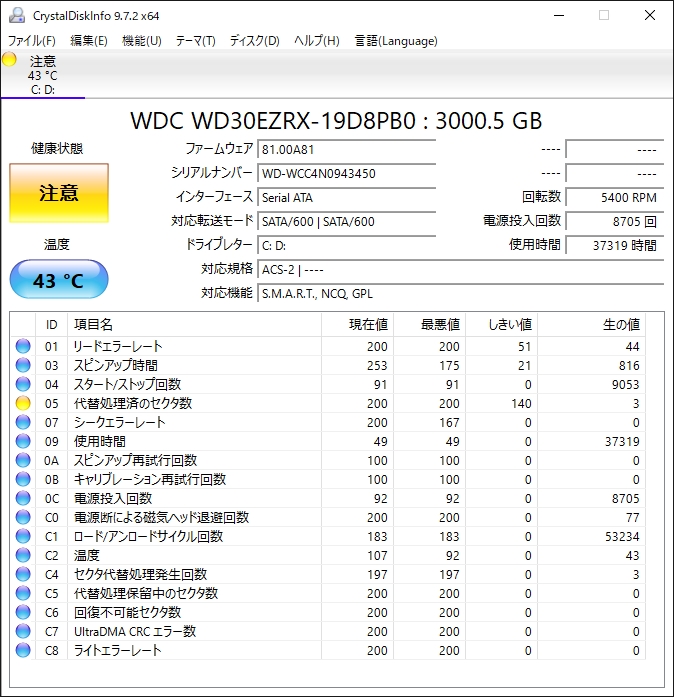This screenshot has height=697, width=674.
Task: Click blue status dot for ID C2 温度 row
Action: [23, 555]
